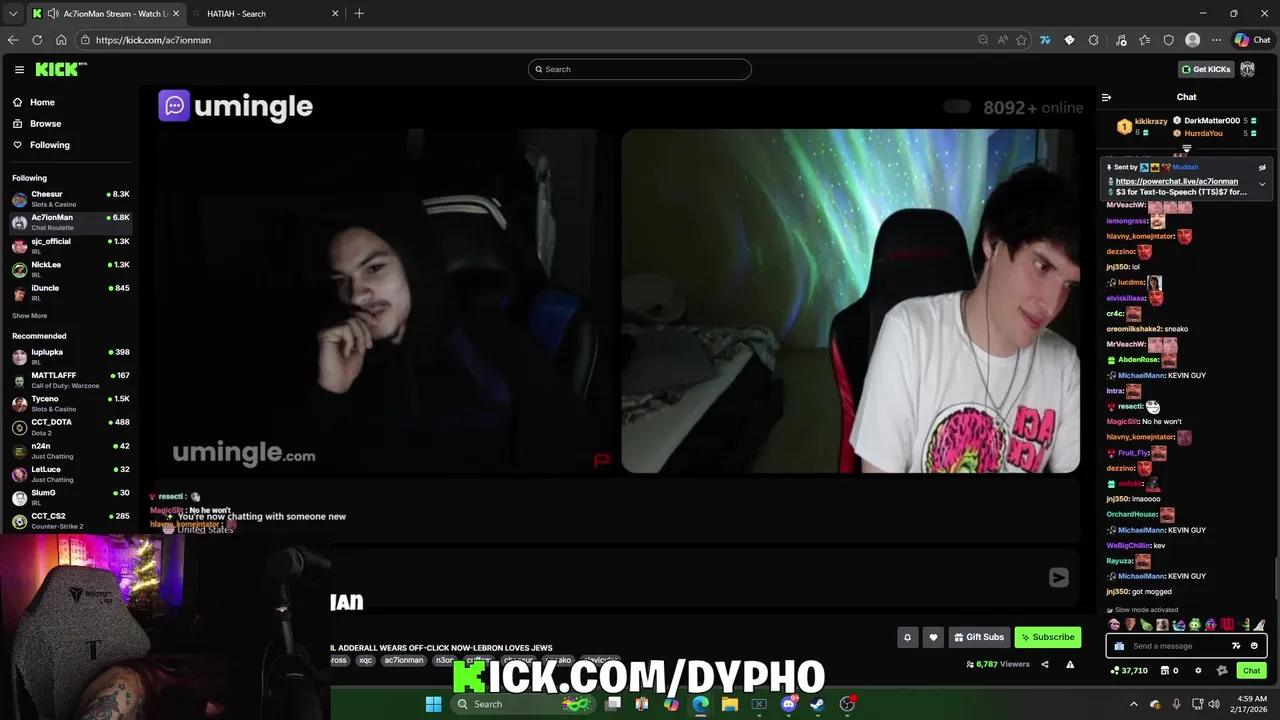This screenshot has width=1280, height=720.
Task: Select the ac7ionman stream tag
Action: pyautogui.click(x=404, y=660)
